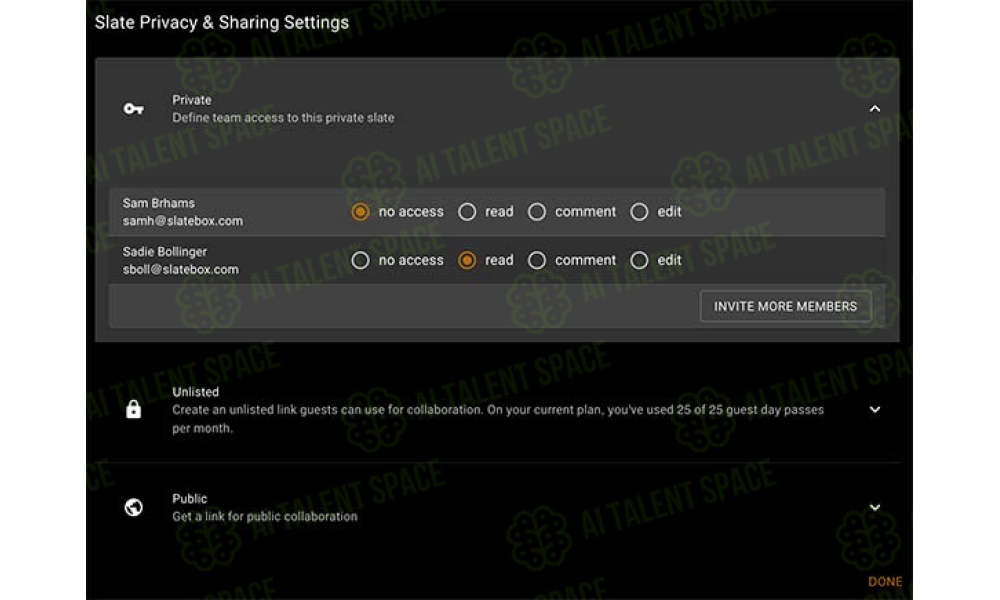This screenshot has width=1000, height=600.
Task: Click the Sadie Bollinger name
Action: (165, 251)
